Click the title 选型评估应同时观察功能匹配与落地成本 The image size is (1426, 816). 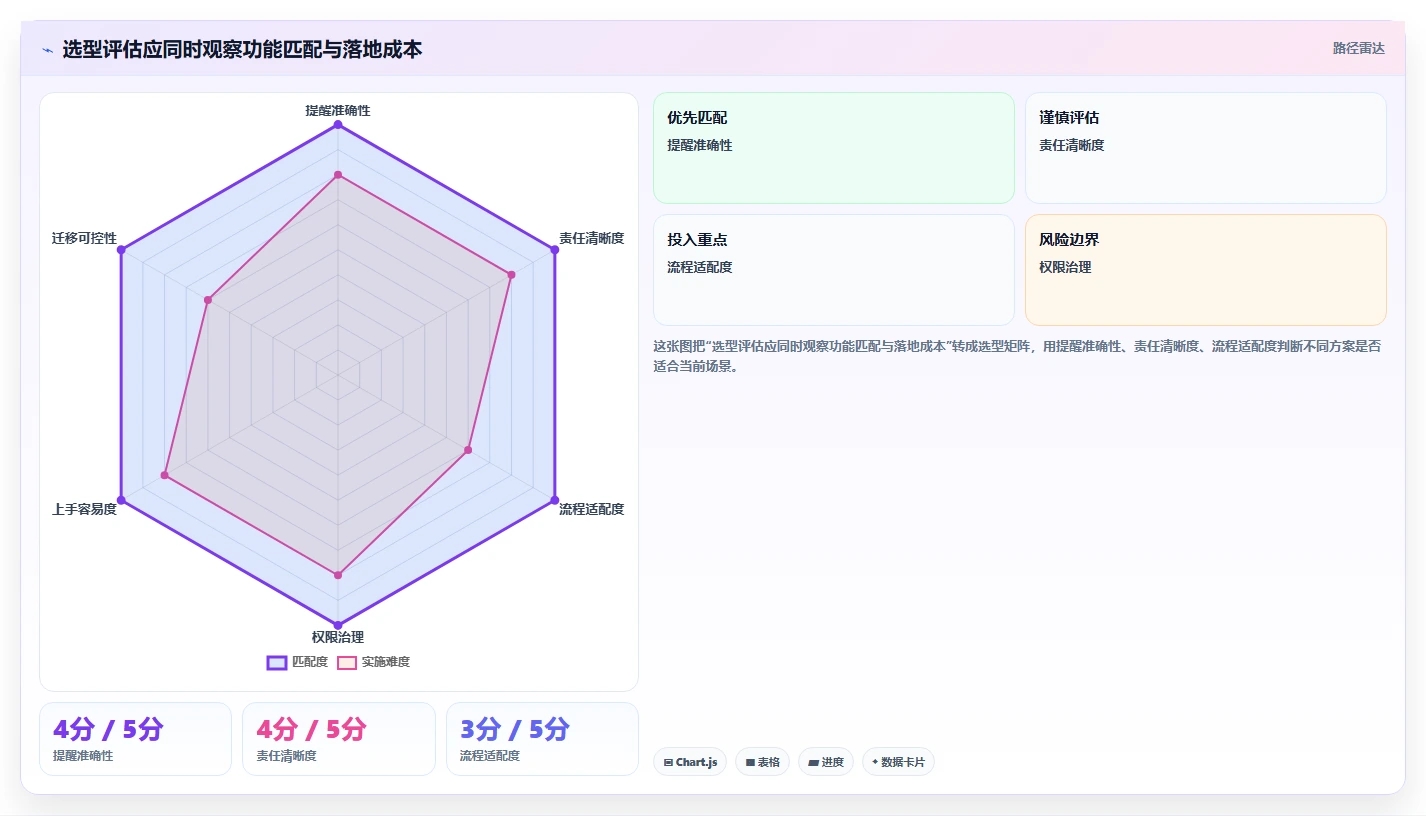[242, 49]
